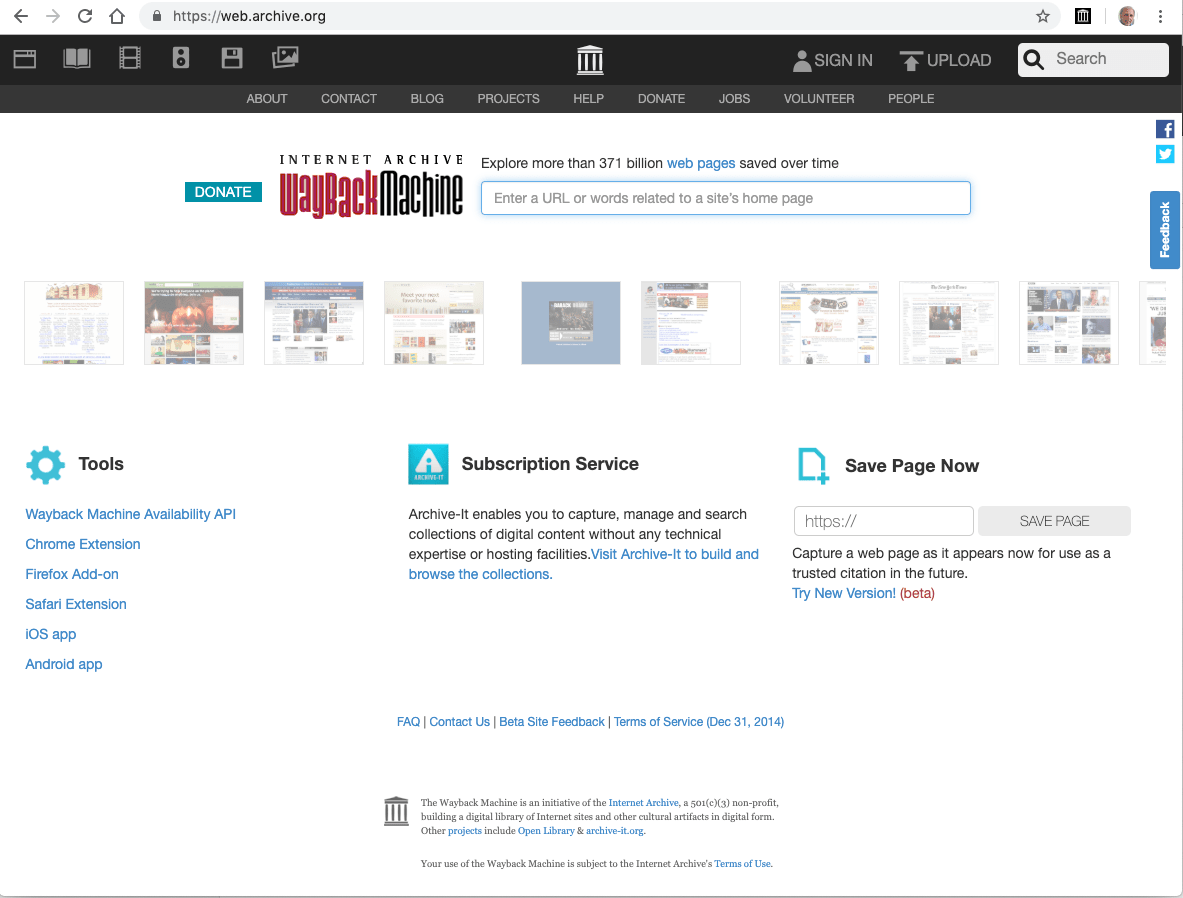The image size is (1183, 898).
Task: Open the Web archive section icon
Action: point(24,58)
